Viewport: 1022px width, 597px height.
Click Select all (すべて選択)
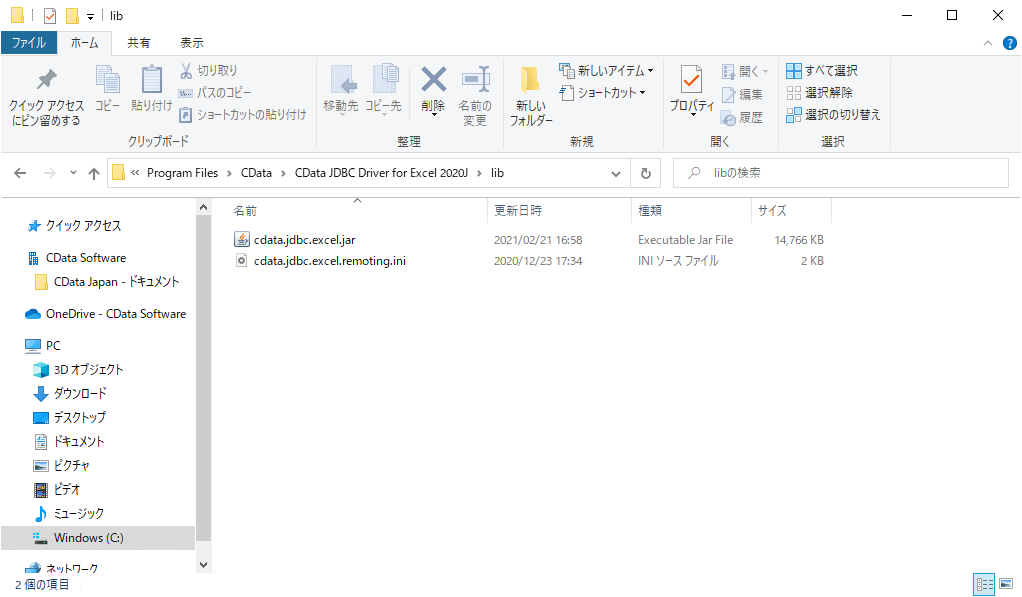point(822,70)
